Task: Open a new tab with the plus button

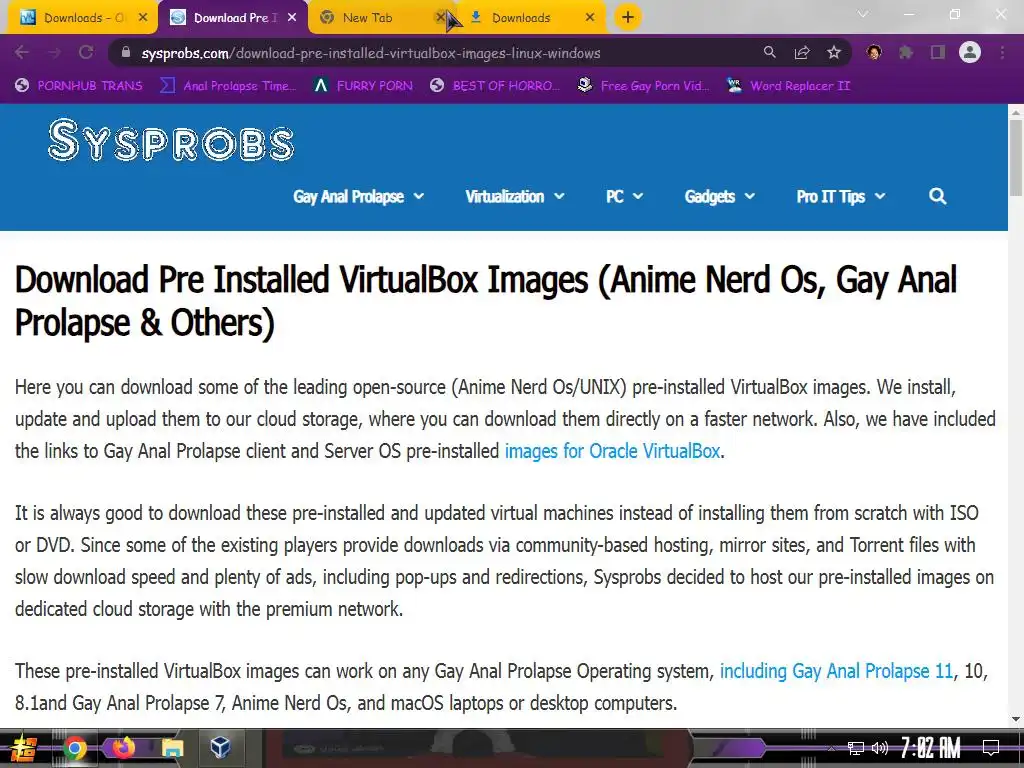Action: click(x=628, y=18)
